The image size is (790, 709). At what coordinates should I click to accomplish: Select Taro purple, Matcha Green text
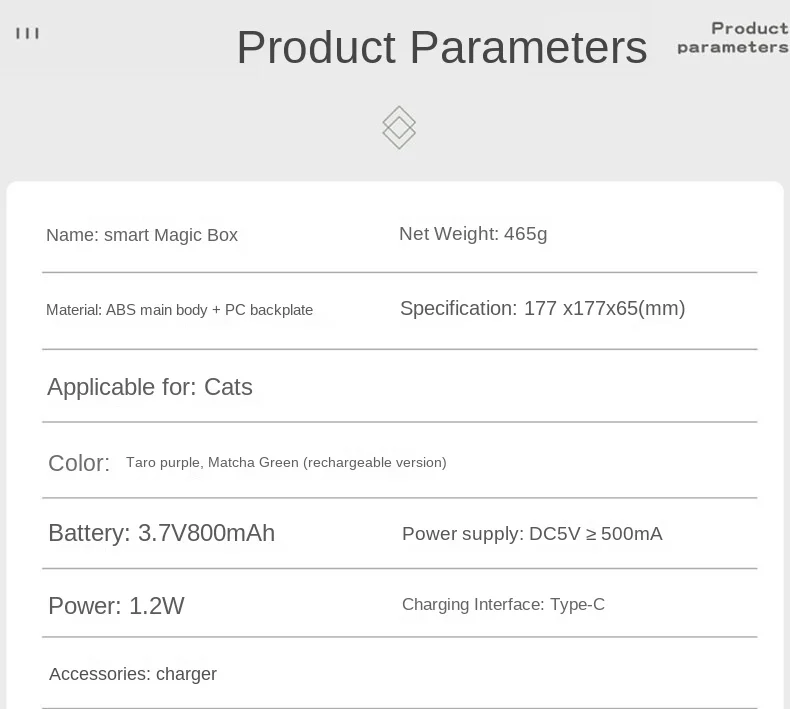(x=212, y=462)
